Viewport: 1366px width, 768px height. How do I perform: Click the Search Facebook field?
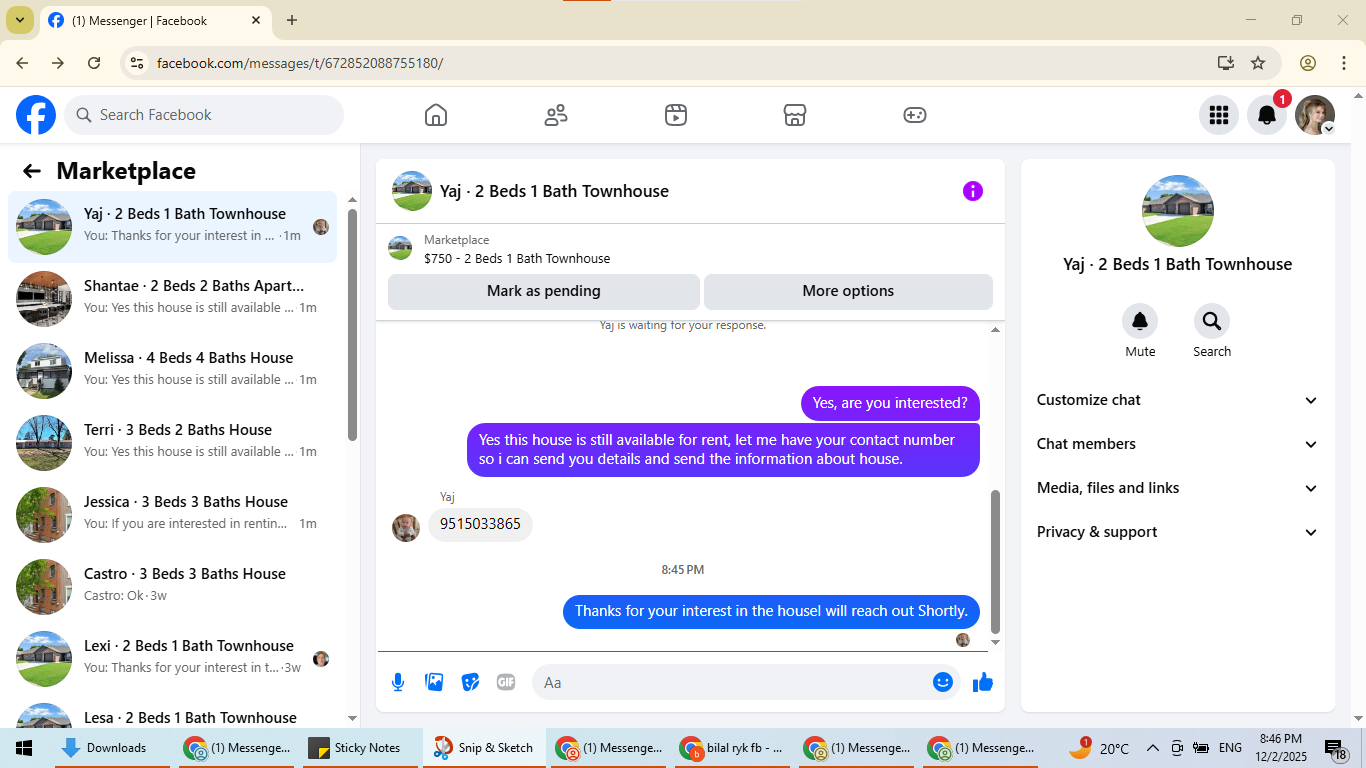point(204,115)
